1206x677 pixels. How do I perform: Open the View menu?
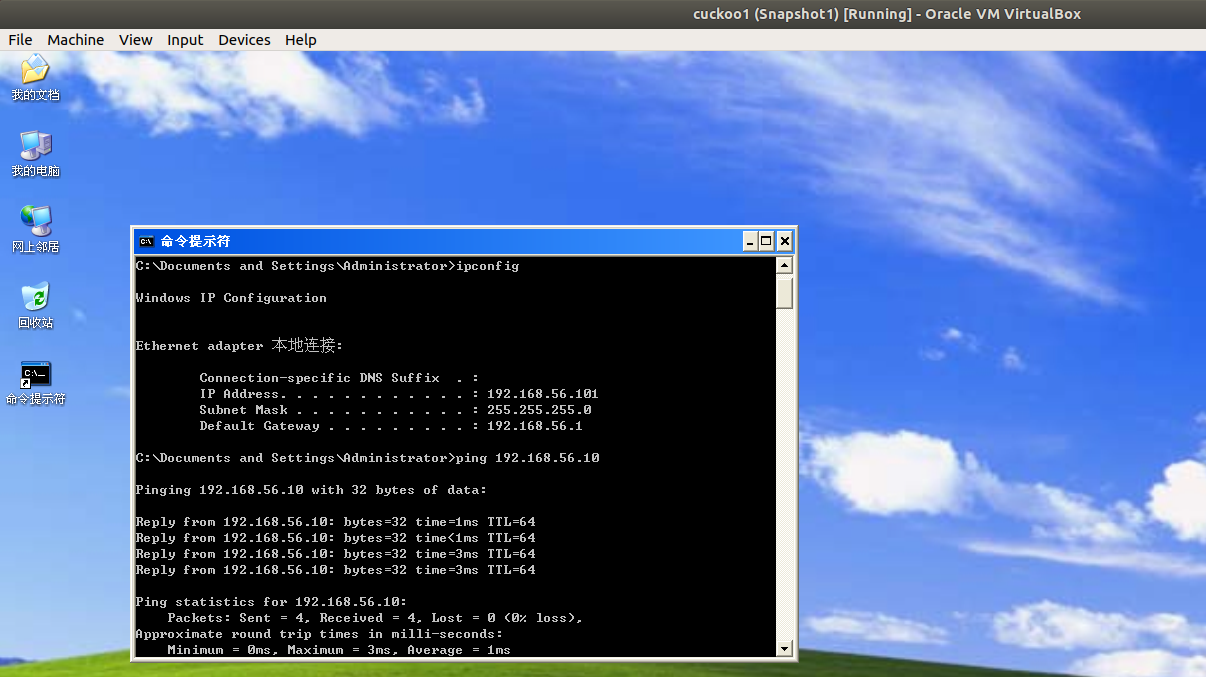pos(135,40)
